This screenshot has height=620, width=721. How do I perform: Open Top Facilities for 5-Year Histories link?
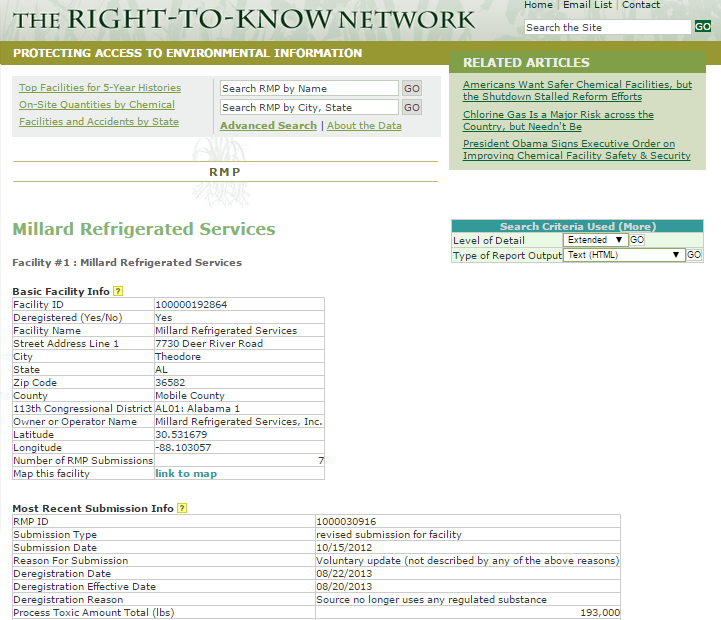coord(100,88)
